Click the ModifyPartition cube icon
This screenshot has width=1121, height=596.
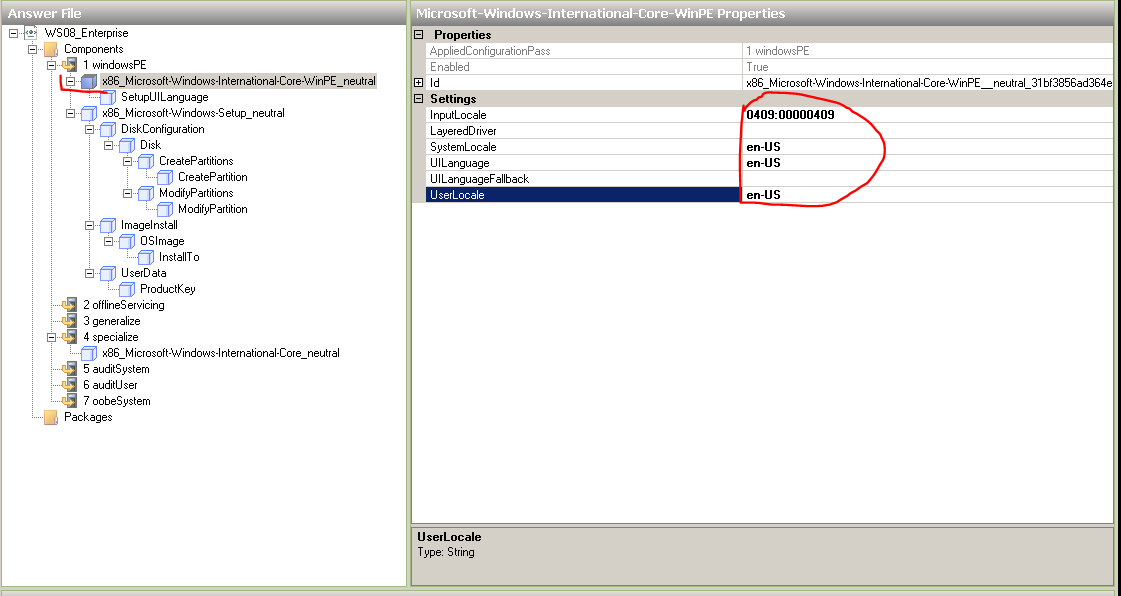pyautogui.click(x=165, y=209)
